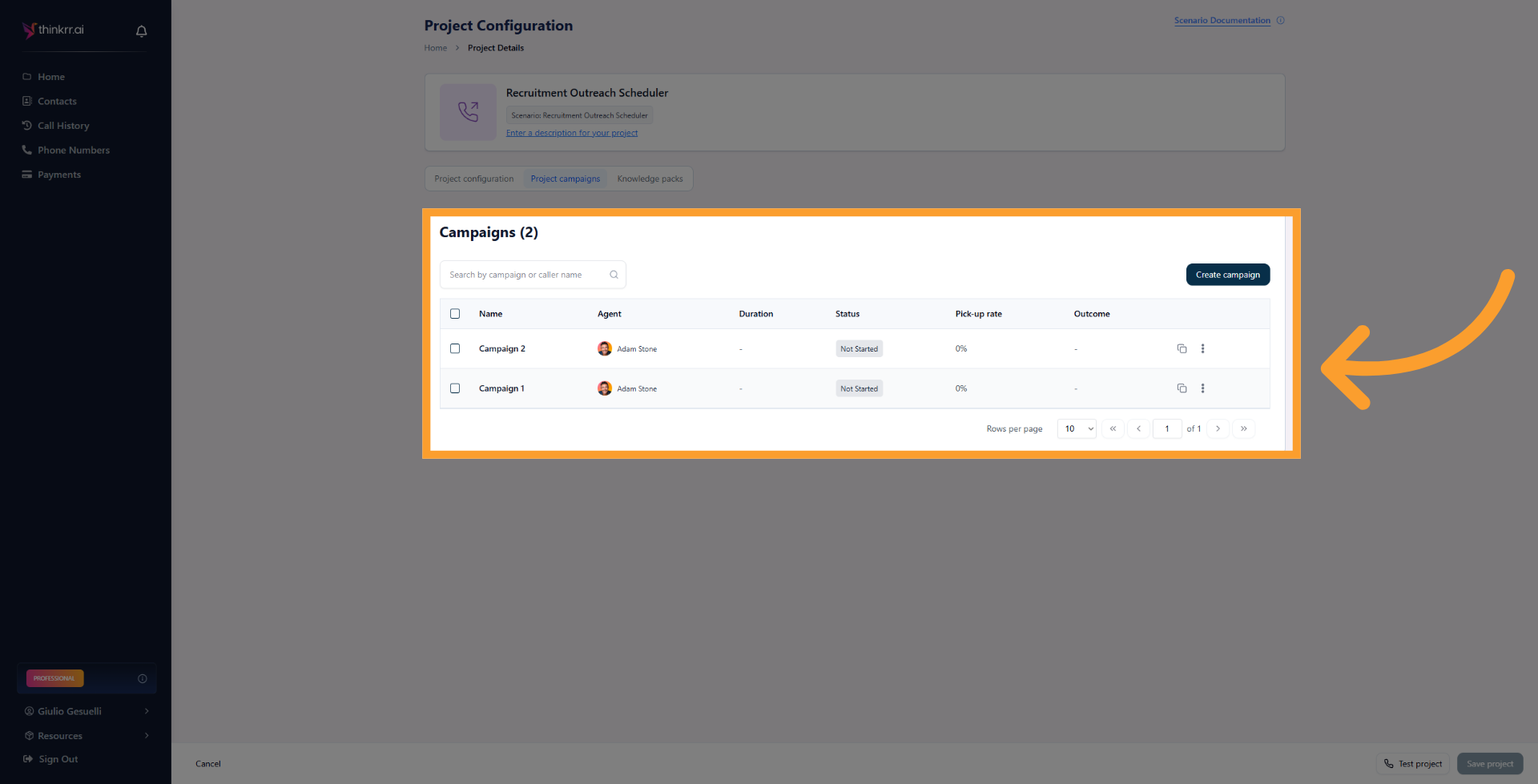Open Call History page
This screenshot has height=784, width=1538.
[63, 126]
